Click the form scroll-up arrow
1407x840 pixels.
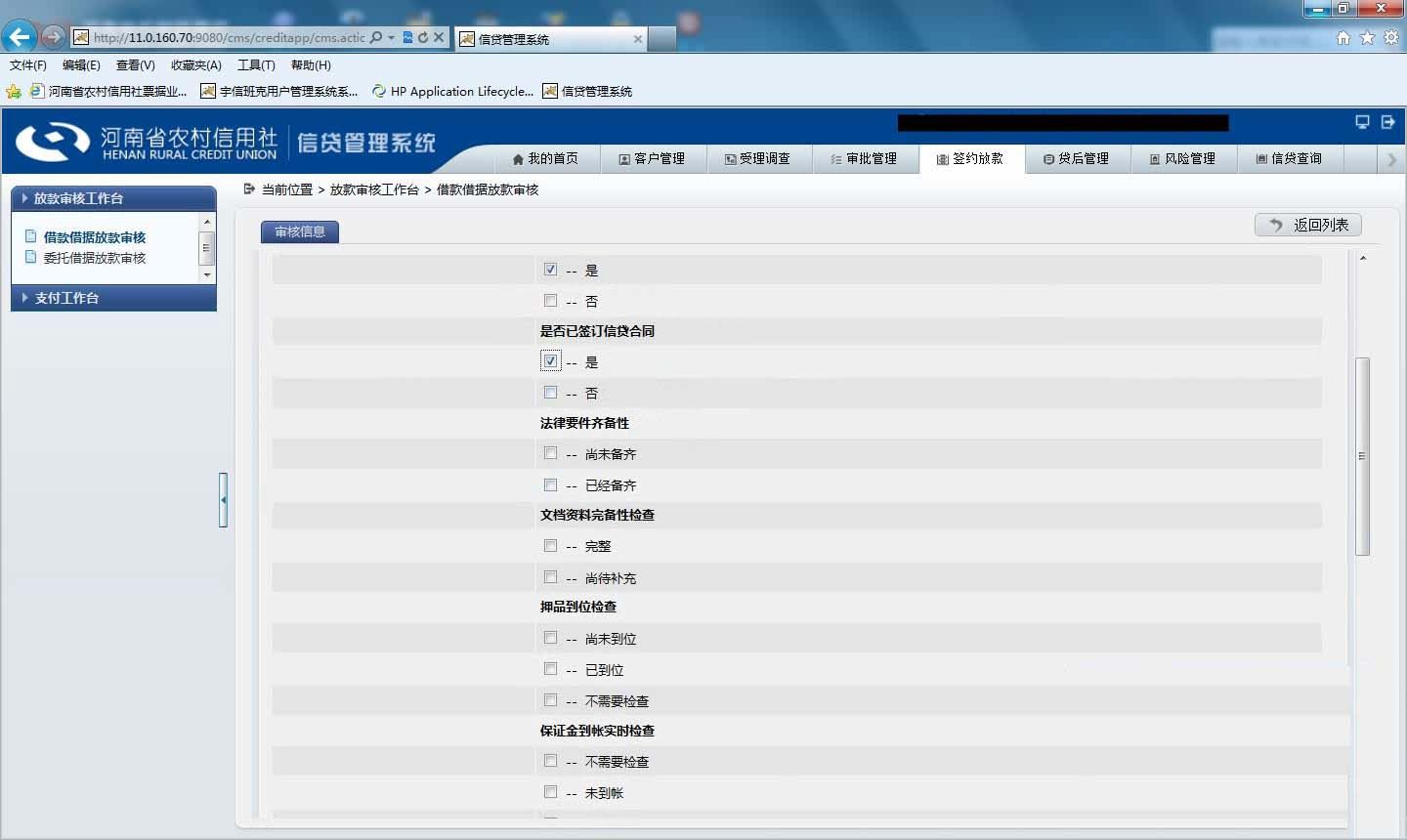coord(1362,258)
